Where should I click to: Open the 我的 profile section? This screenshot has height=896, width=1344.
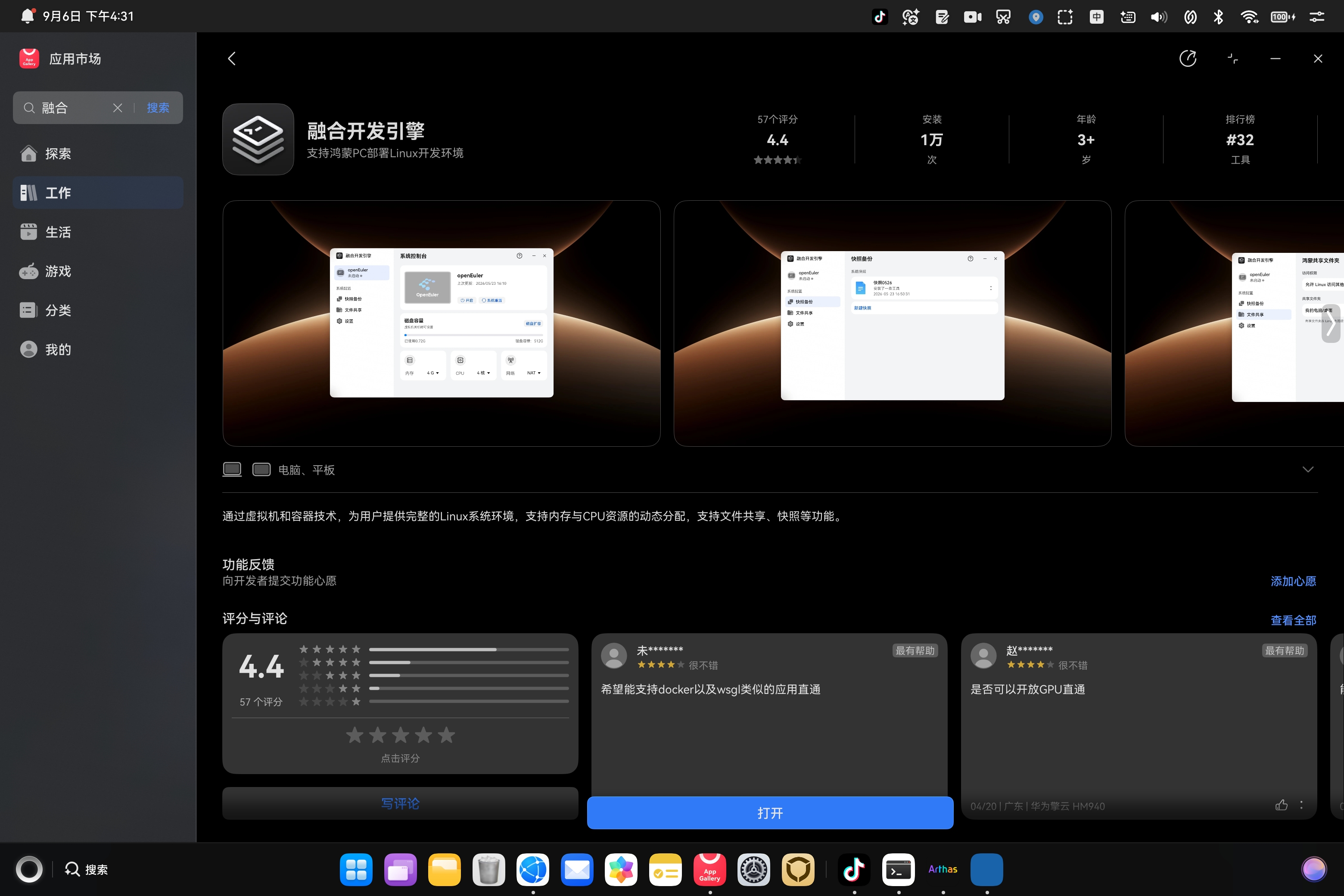coord(98,349)
